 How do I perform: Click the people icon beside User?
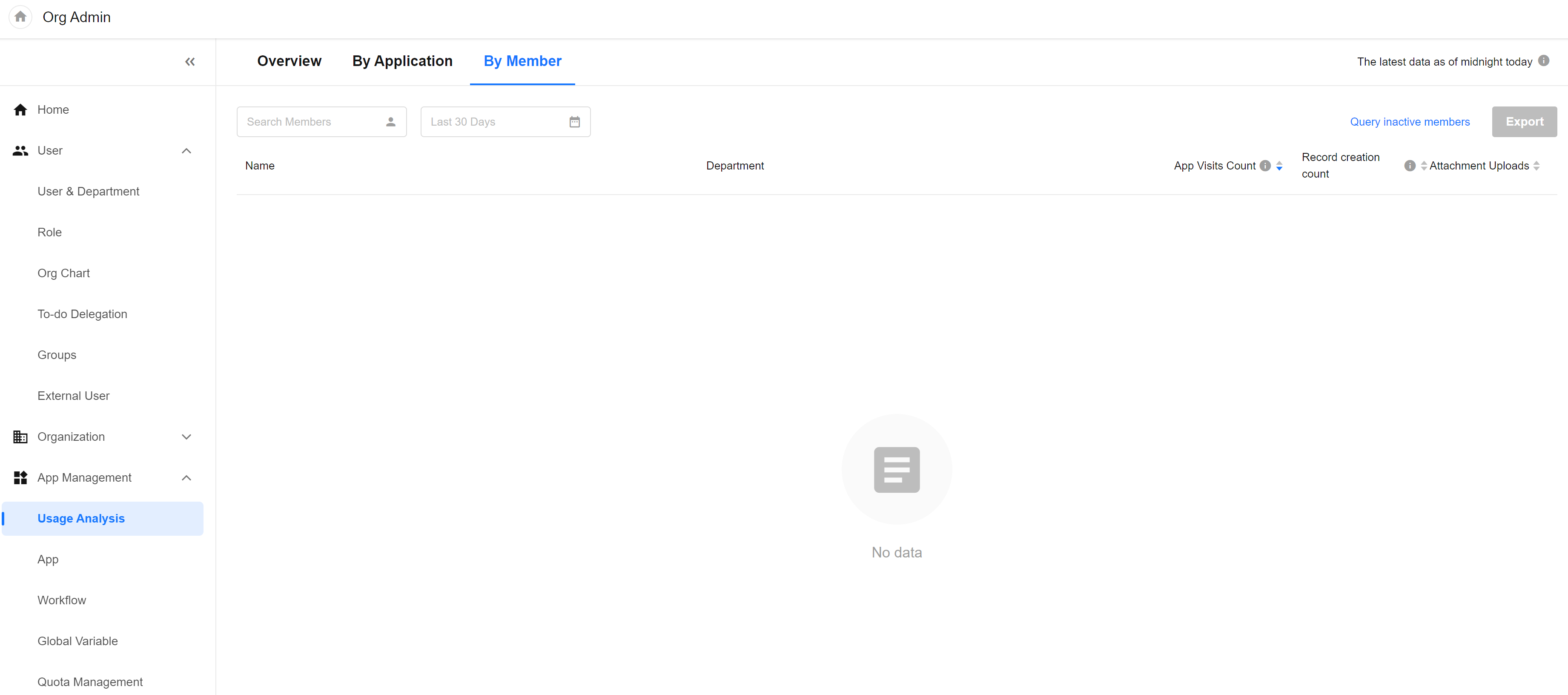tap(20, 150)
